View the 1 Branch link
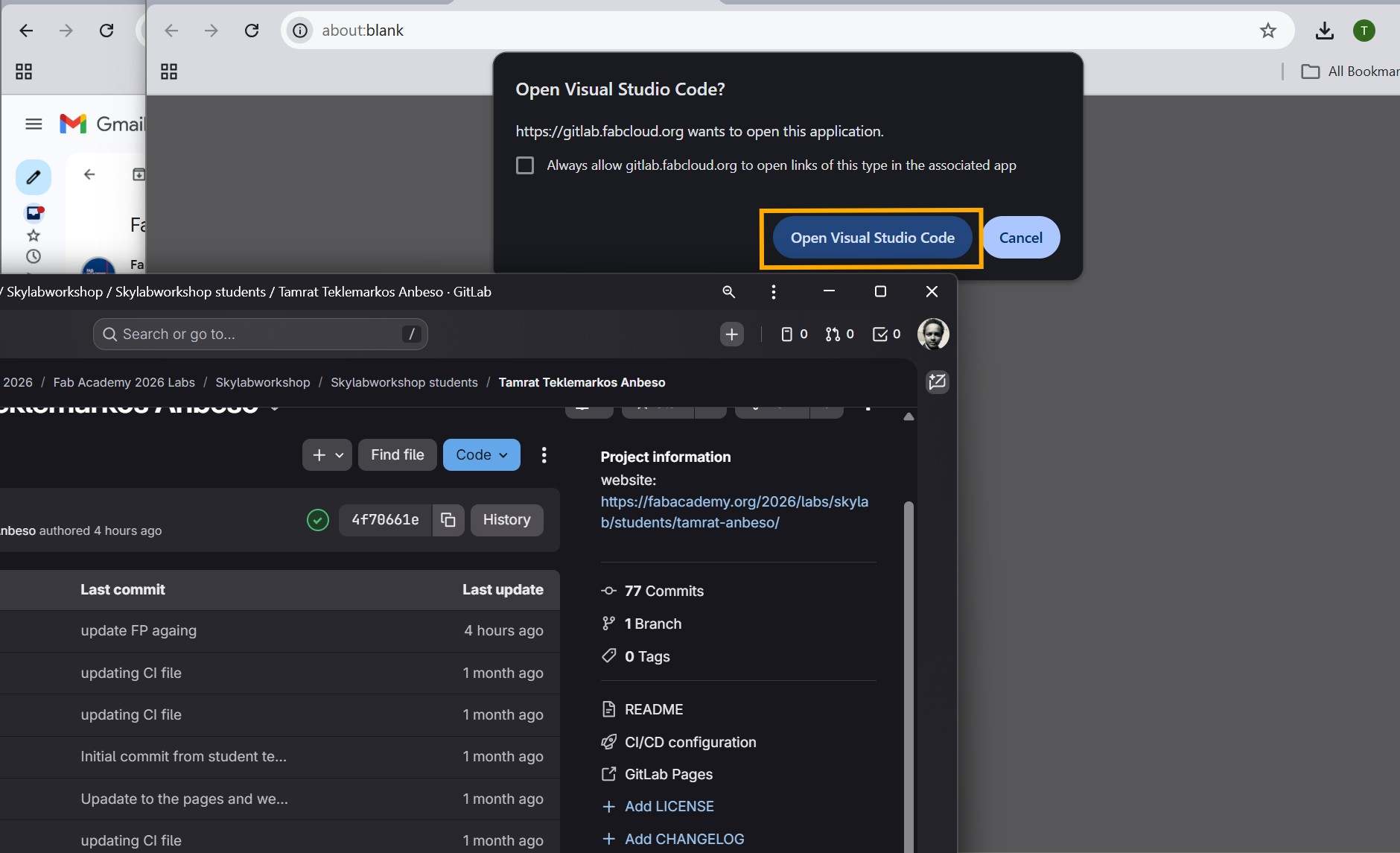Viewport: 1400px width, 853px height. (x=642, y=624)
